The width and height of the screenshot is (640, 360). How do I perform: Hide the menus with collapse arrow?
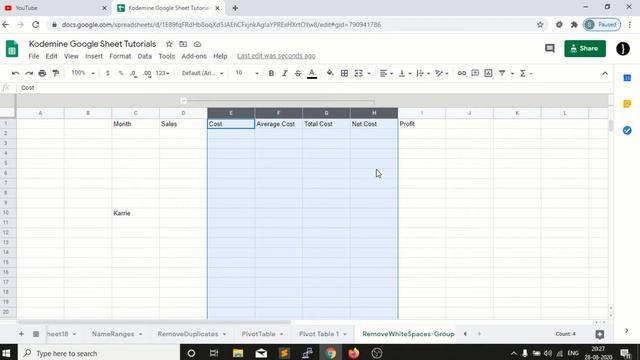point(605,73)
